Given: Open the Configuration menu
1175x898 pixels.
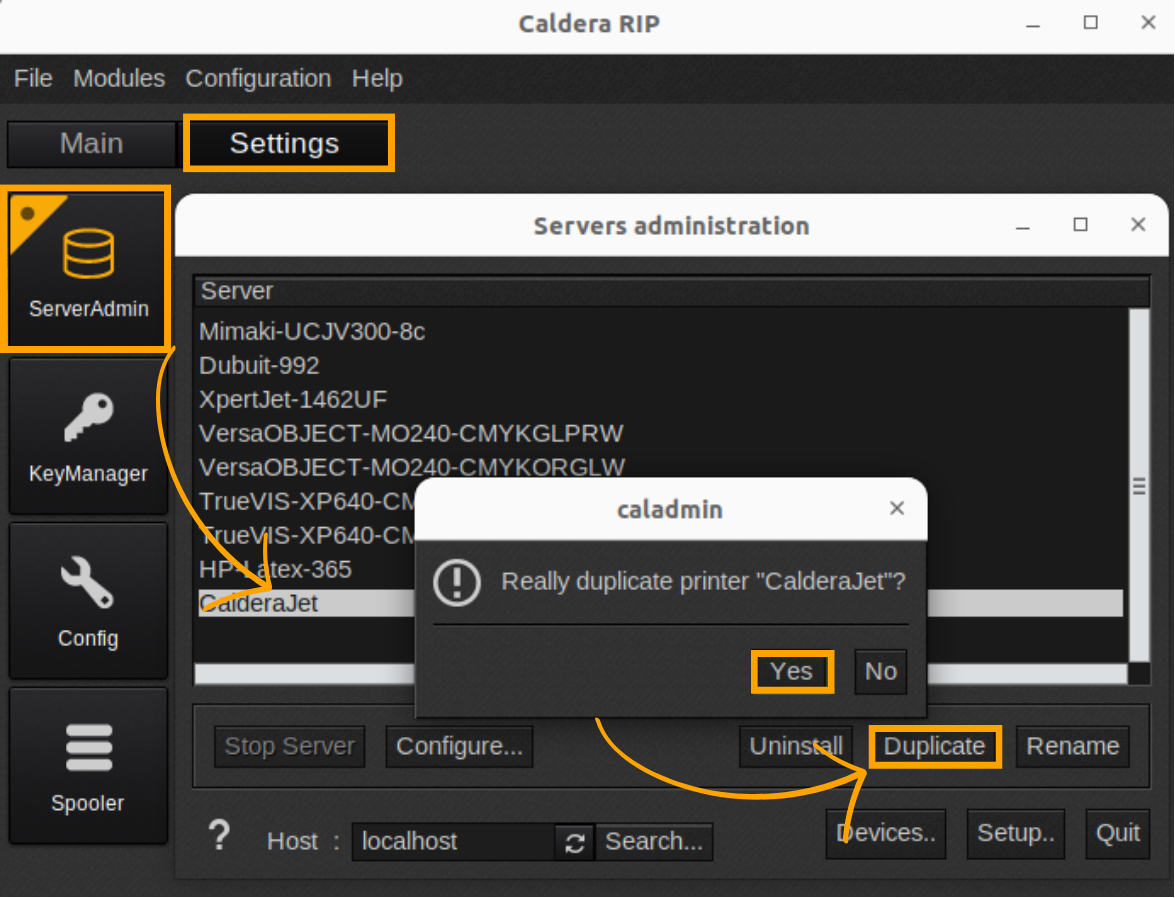Looking at the screenshot, I should pyautogui.click(x=258, y=79).
